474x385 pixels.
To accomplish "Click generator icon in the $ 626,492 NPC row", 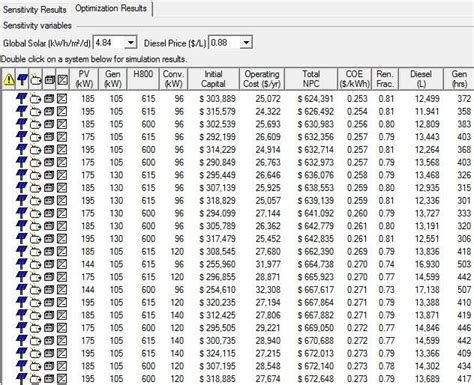I will coord(35,111).
